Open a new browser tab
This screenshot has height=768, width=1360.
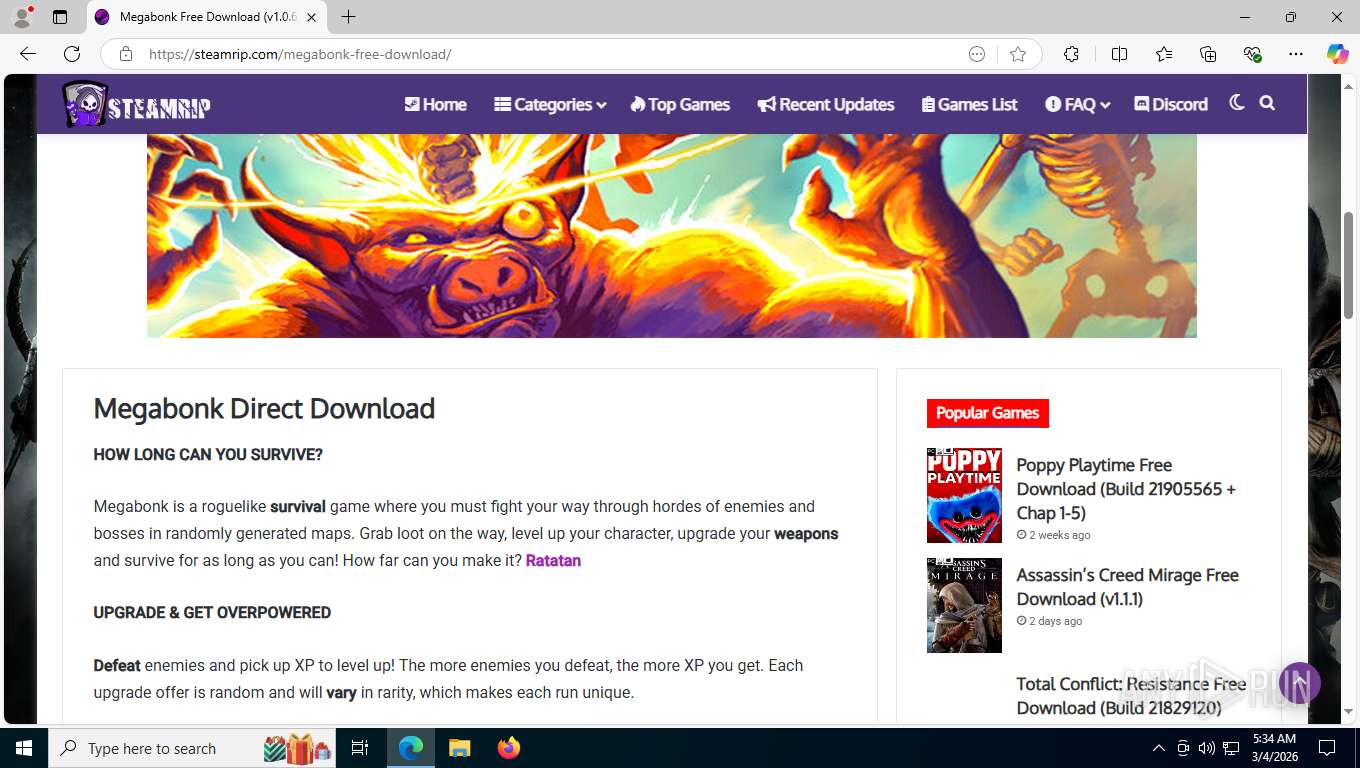click(348, 17)
